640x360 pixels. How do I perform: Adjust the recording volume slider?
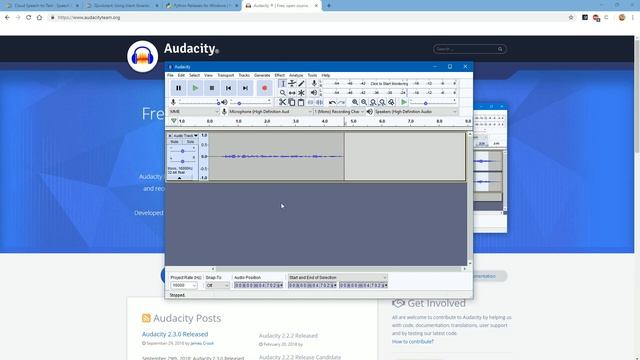[x=199, y=102]
